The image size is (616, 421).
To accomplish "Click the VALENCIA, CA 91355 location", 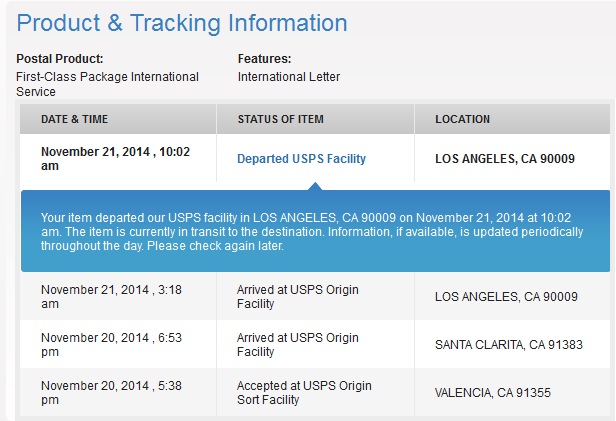I will [x=493, y=392].
